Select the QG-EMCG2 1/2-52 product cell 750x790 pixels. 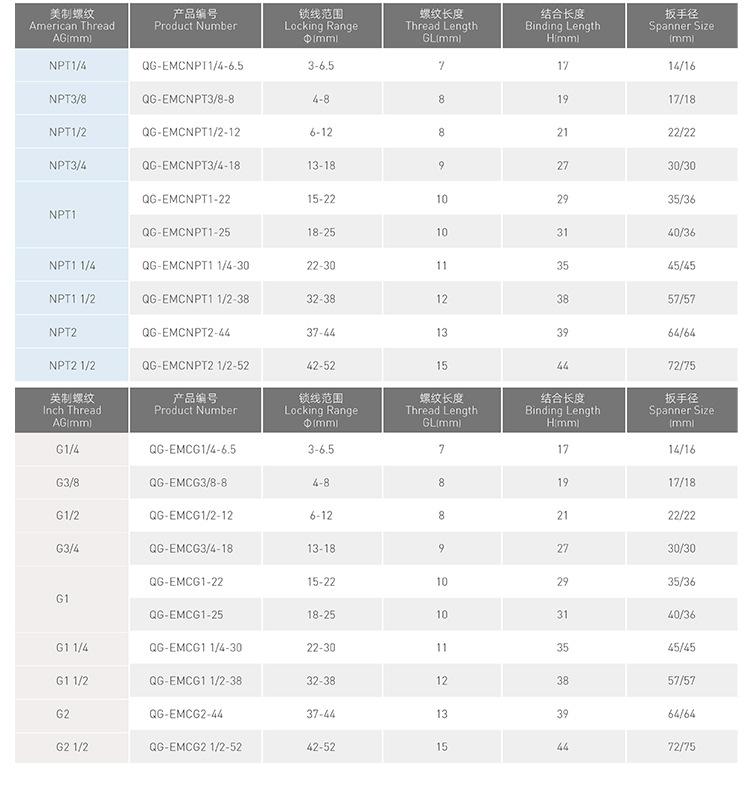pyautogui.click(x=196, y=746)
